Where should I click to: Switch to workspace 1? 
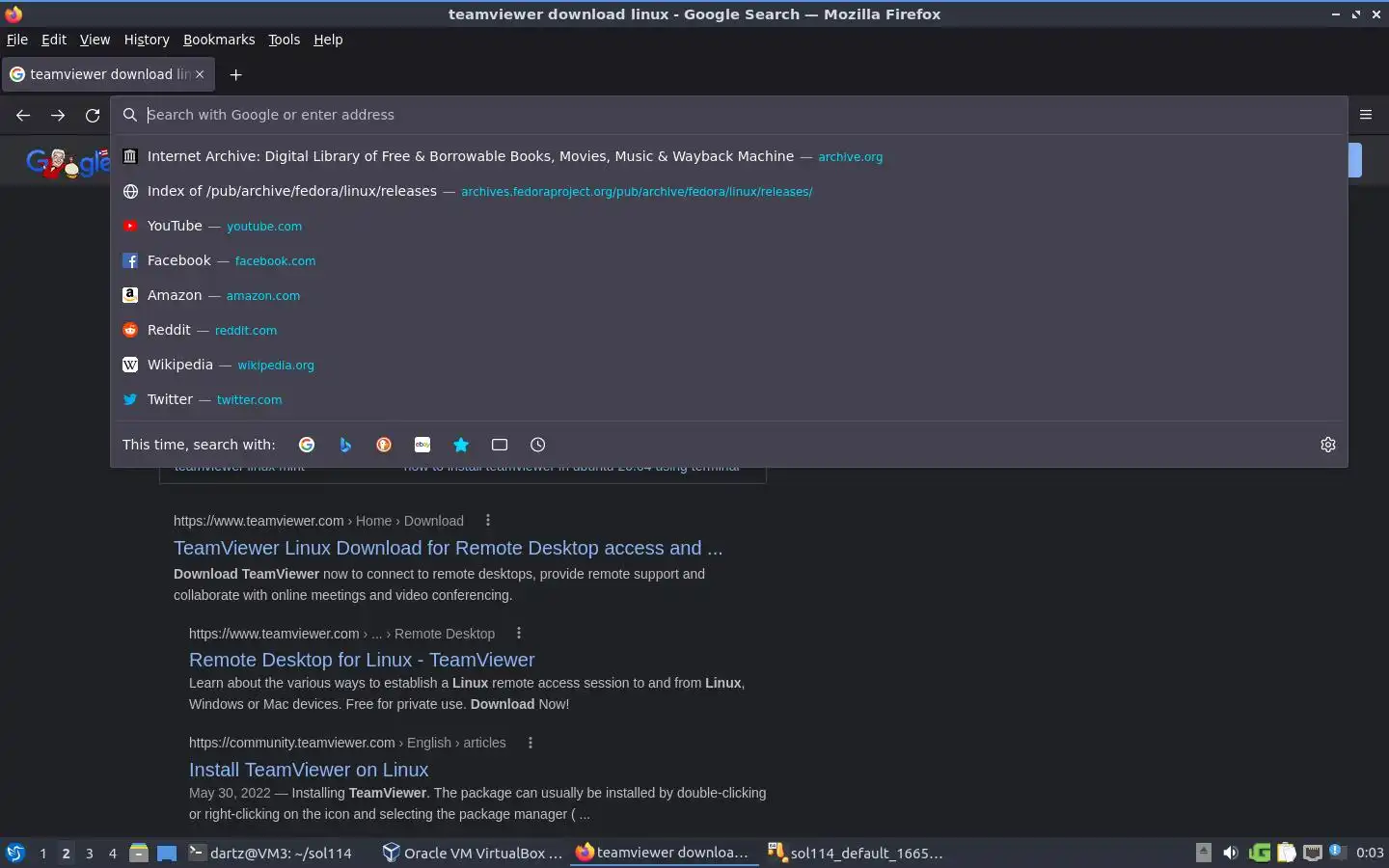pos(42,853)
